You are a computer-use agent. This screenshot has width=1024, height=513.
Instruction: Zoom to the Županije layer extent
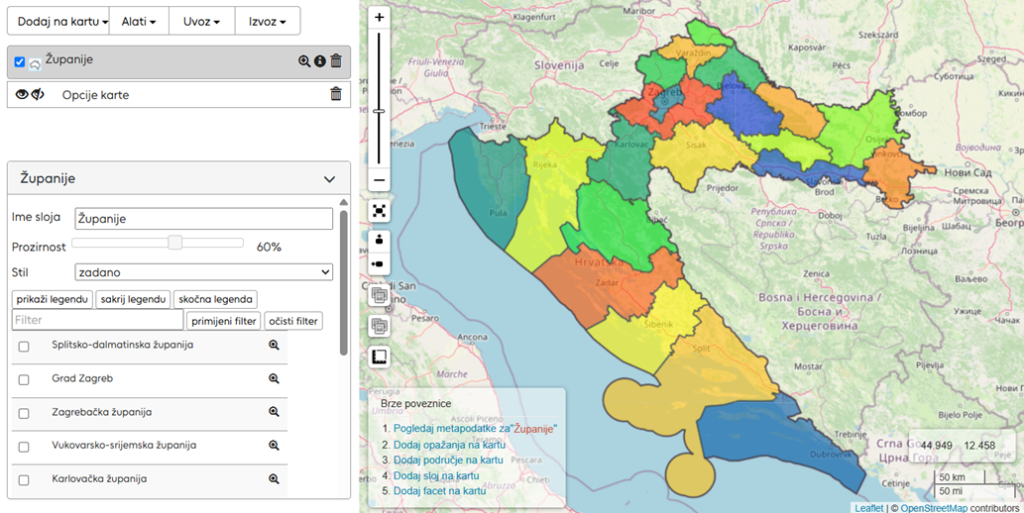(x=304, y=61)
